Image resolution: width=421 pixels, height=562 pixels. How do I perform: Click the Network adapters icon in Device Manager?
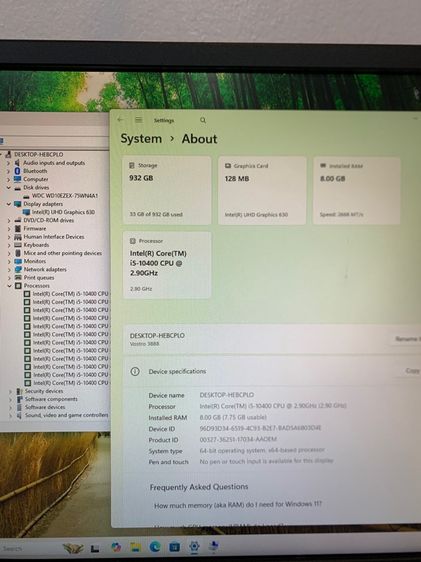18,270
